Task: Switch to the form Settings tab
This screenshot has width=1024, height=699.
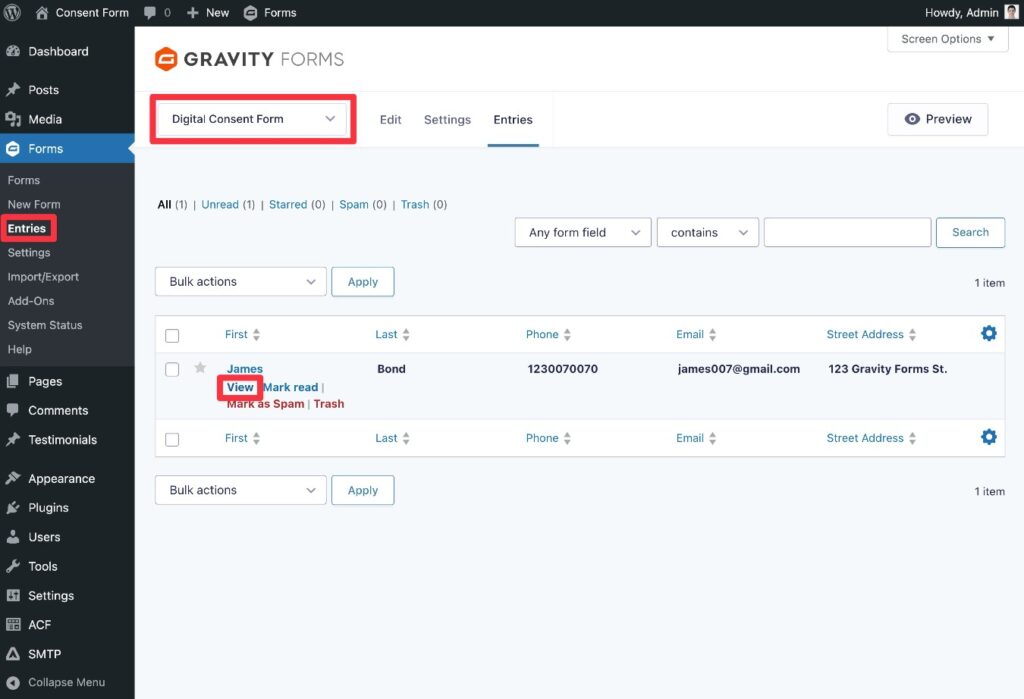Action: tap(447, 120)
